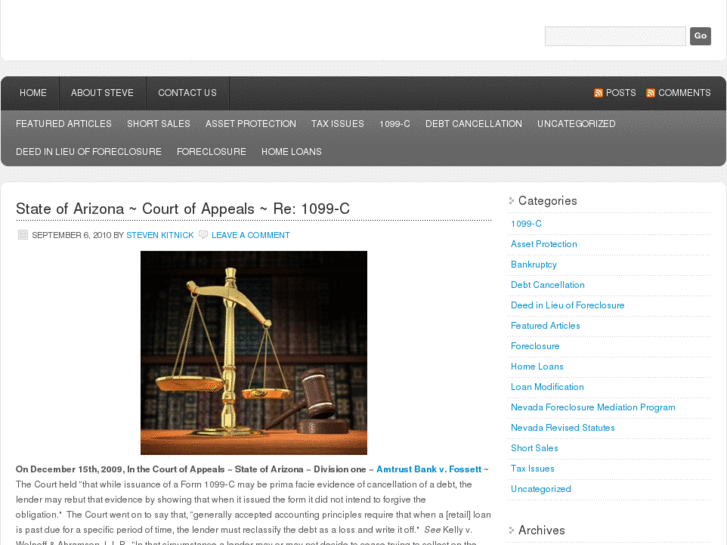
Task: Click the Comments RSS feed icon
Action: point(650,93)
